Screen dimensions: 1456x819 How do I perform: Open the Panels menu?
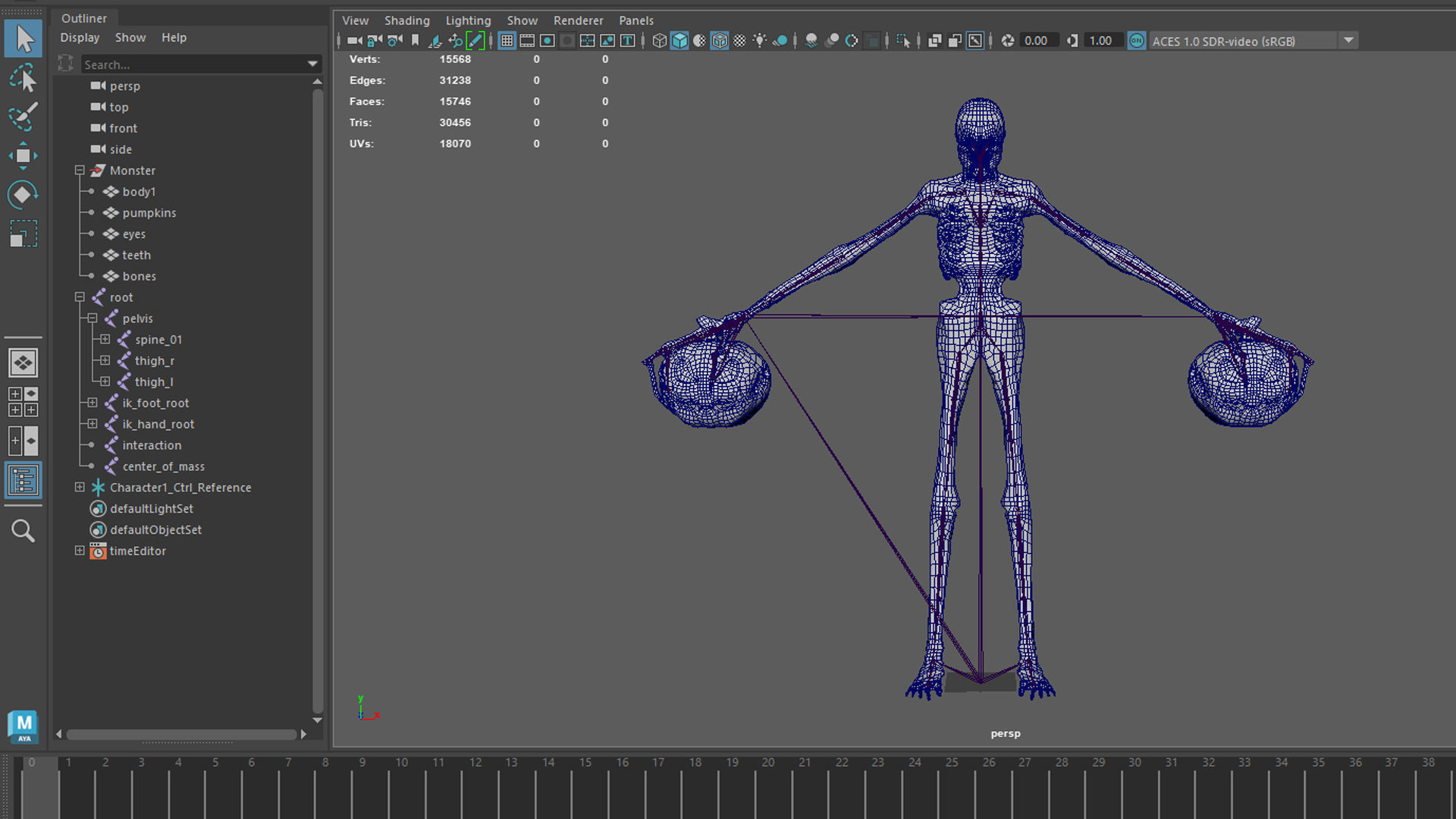tap(636, 20)
